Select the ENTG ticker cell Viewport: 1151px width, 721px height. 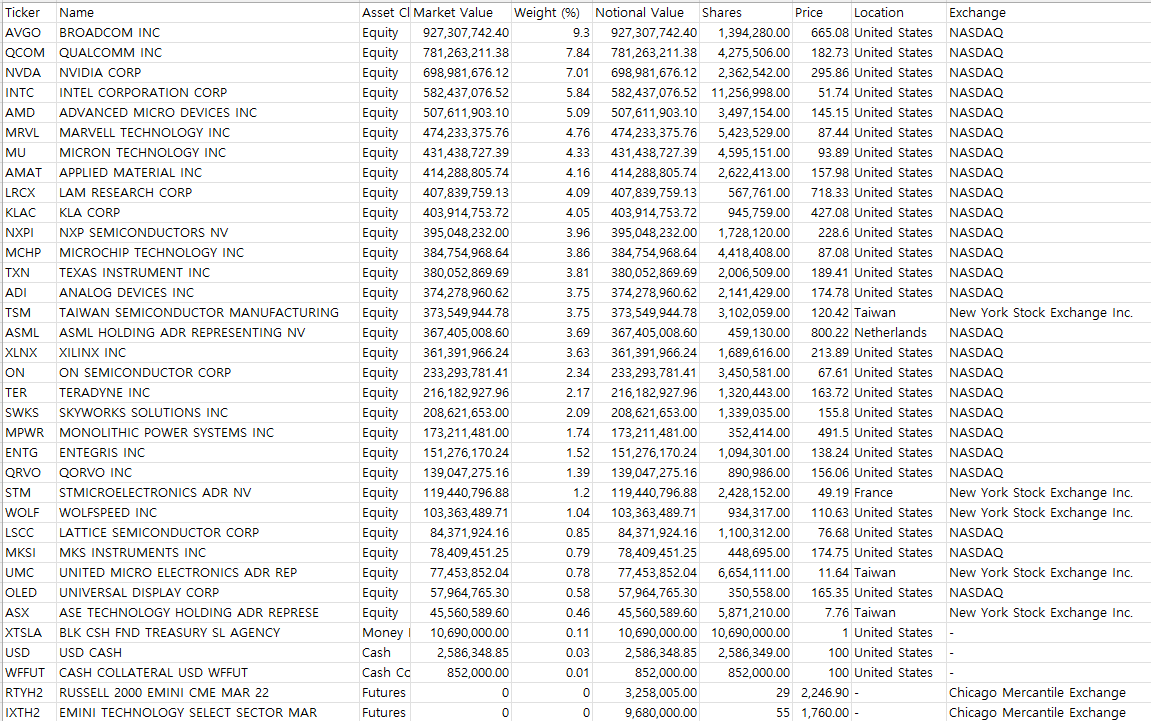[x=29, y=453]
